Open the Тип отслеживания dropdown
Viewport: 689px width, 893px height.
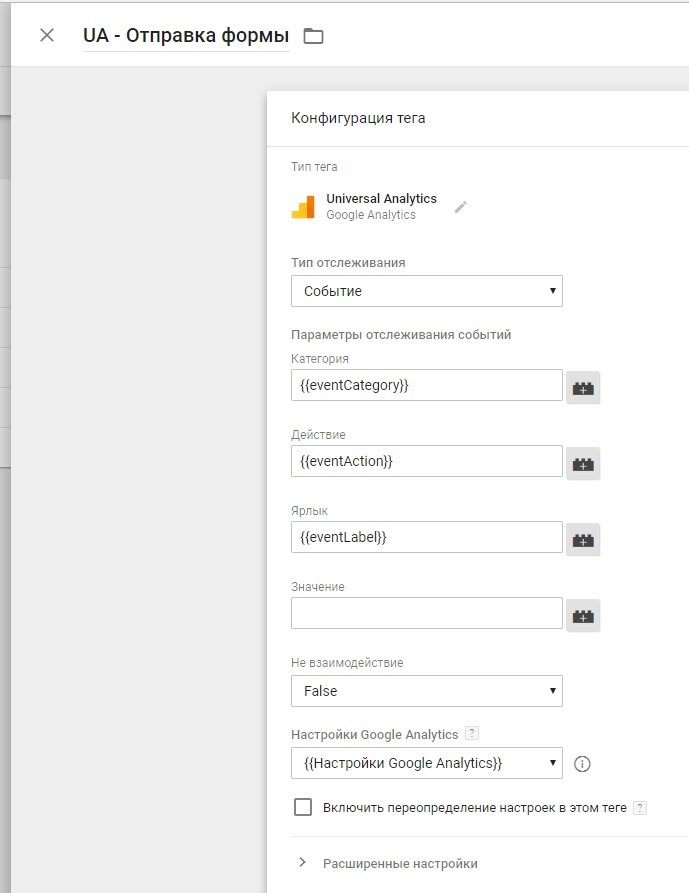tap(426, 291)
